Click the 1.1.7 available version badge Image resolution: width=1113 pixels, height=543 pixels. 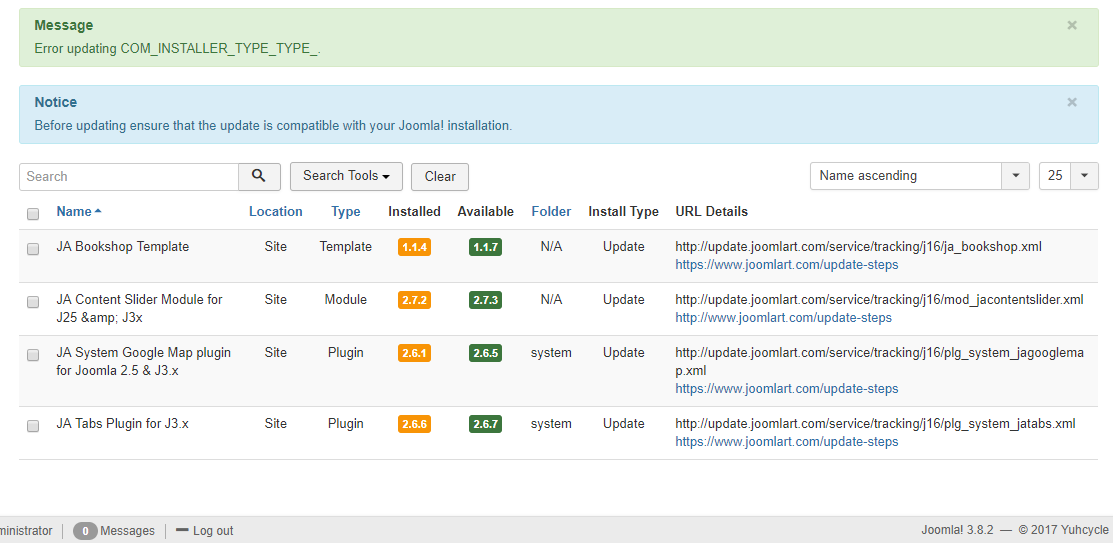pos(485,247)
